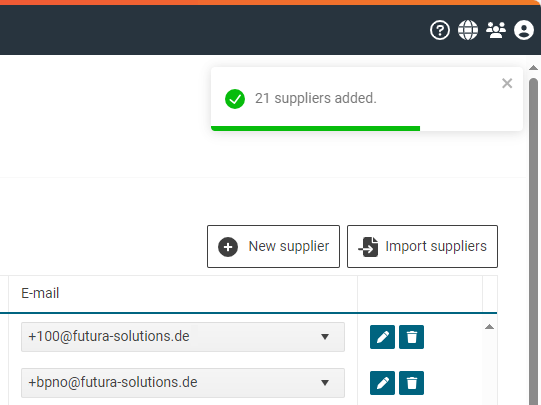Delete the +100@futura-solutions.de supplier

(x=411, y=337)
